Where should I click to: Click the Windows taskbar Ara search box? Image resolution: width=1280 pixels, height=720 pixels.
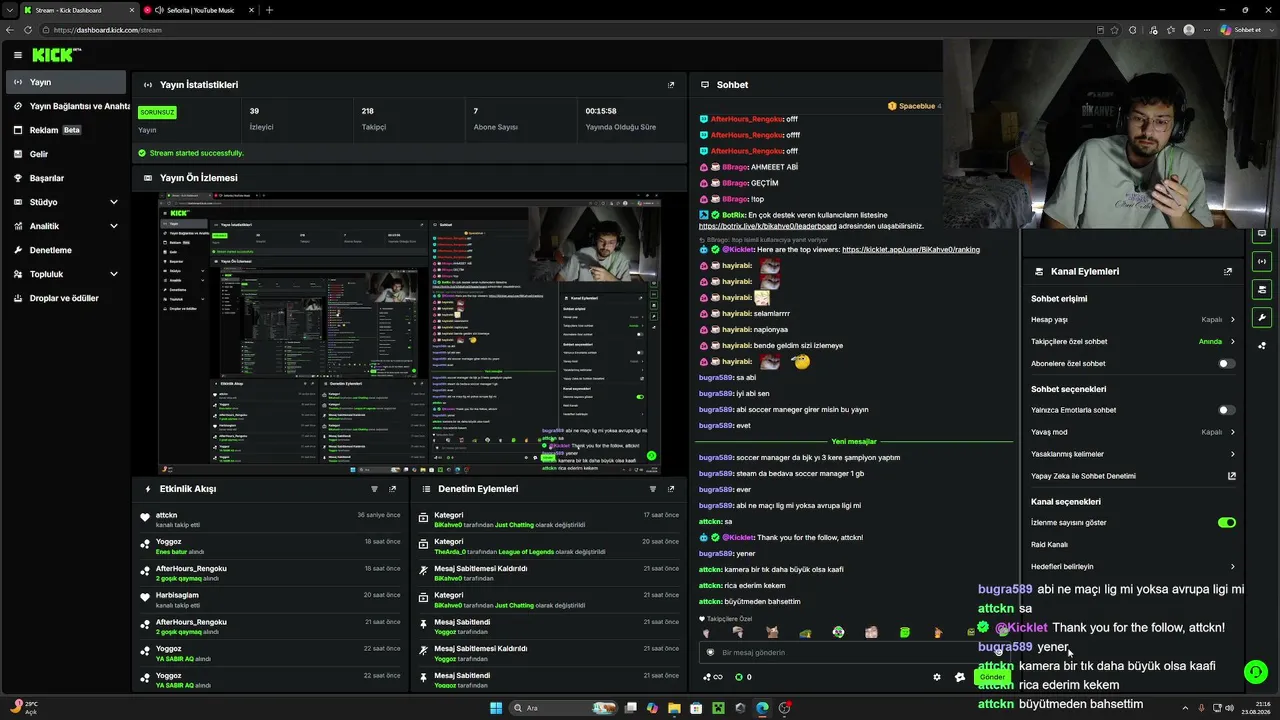(563, 708)
